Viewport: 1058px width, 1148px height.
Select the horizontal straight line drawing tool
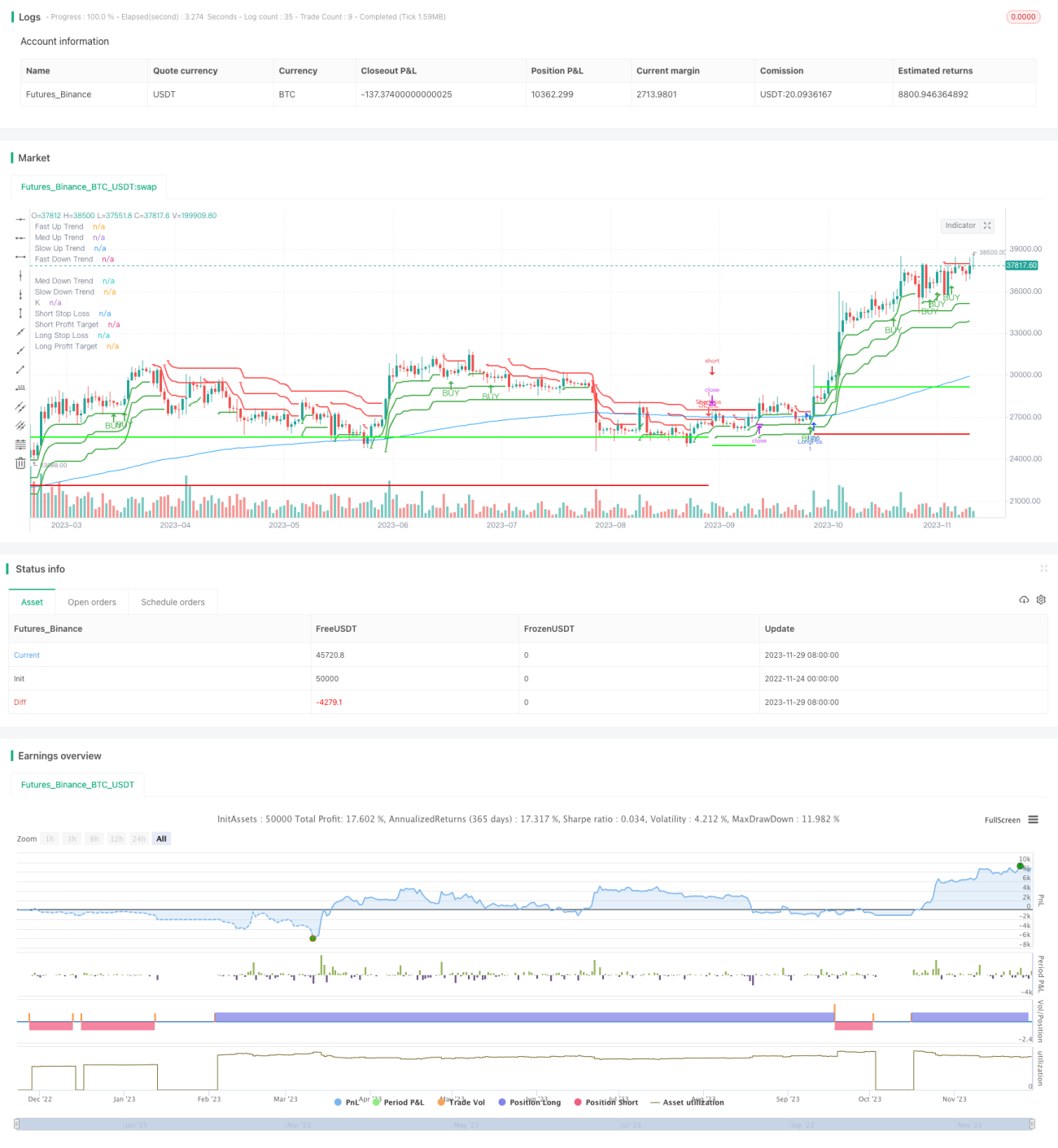20,220
